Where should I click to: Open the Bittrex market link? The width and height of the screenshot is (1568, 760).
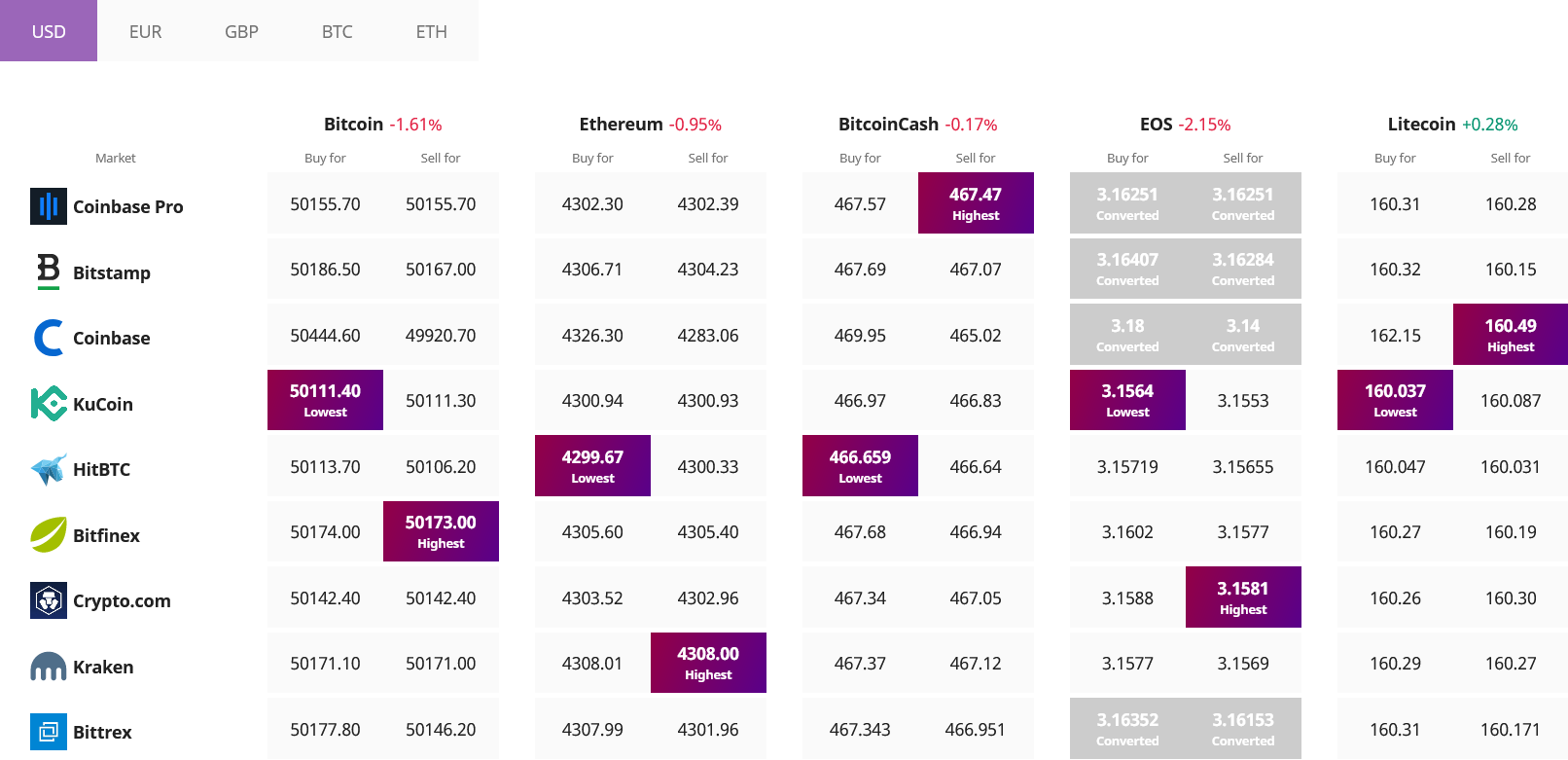(x=102, y=732)
